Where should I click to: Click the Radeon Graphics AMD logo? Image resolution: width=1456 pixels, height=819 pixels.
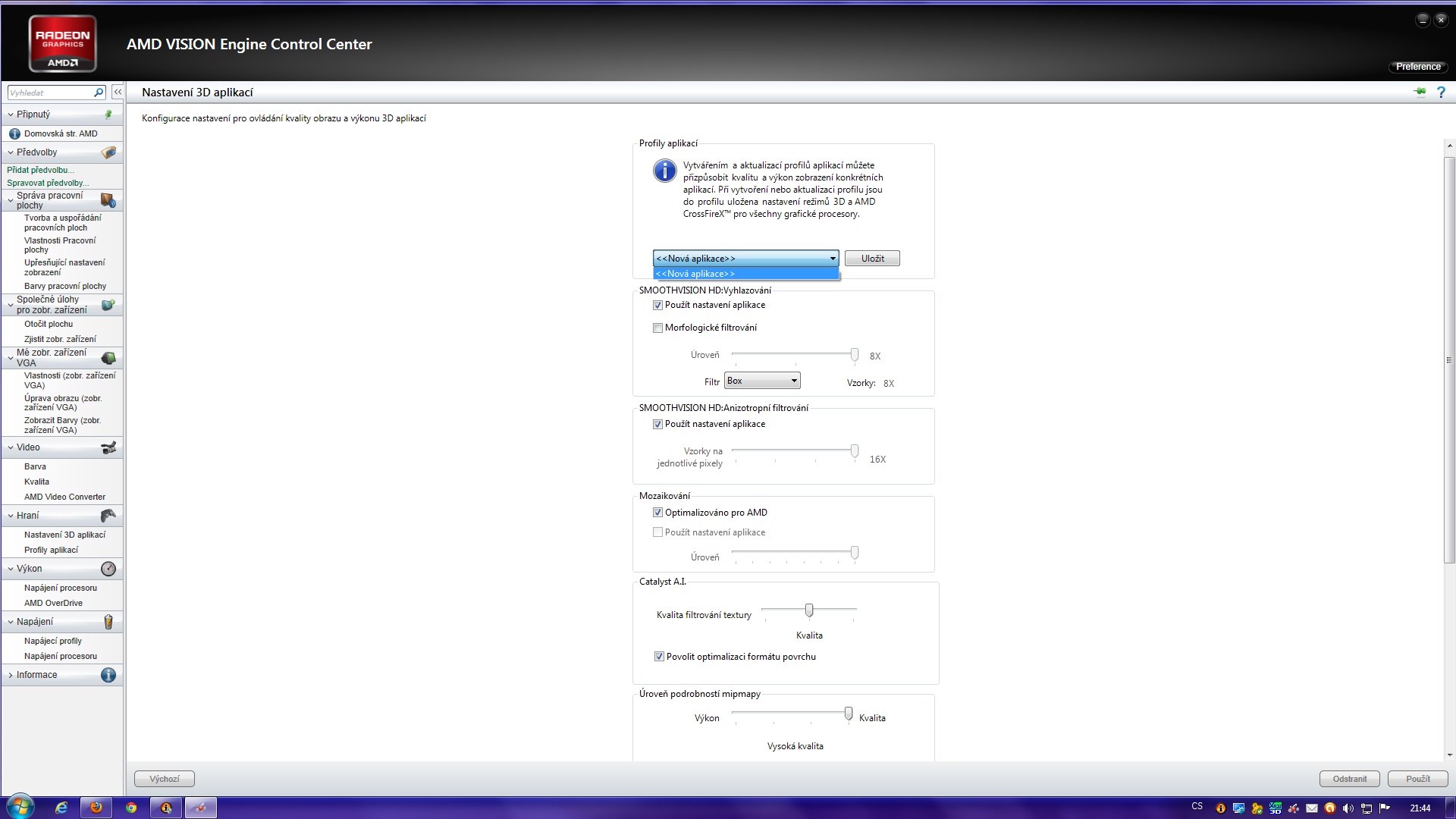pyautogui.click(x=63, y=44)
